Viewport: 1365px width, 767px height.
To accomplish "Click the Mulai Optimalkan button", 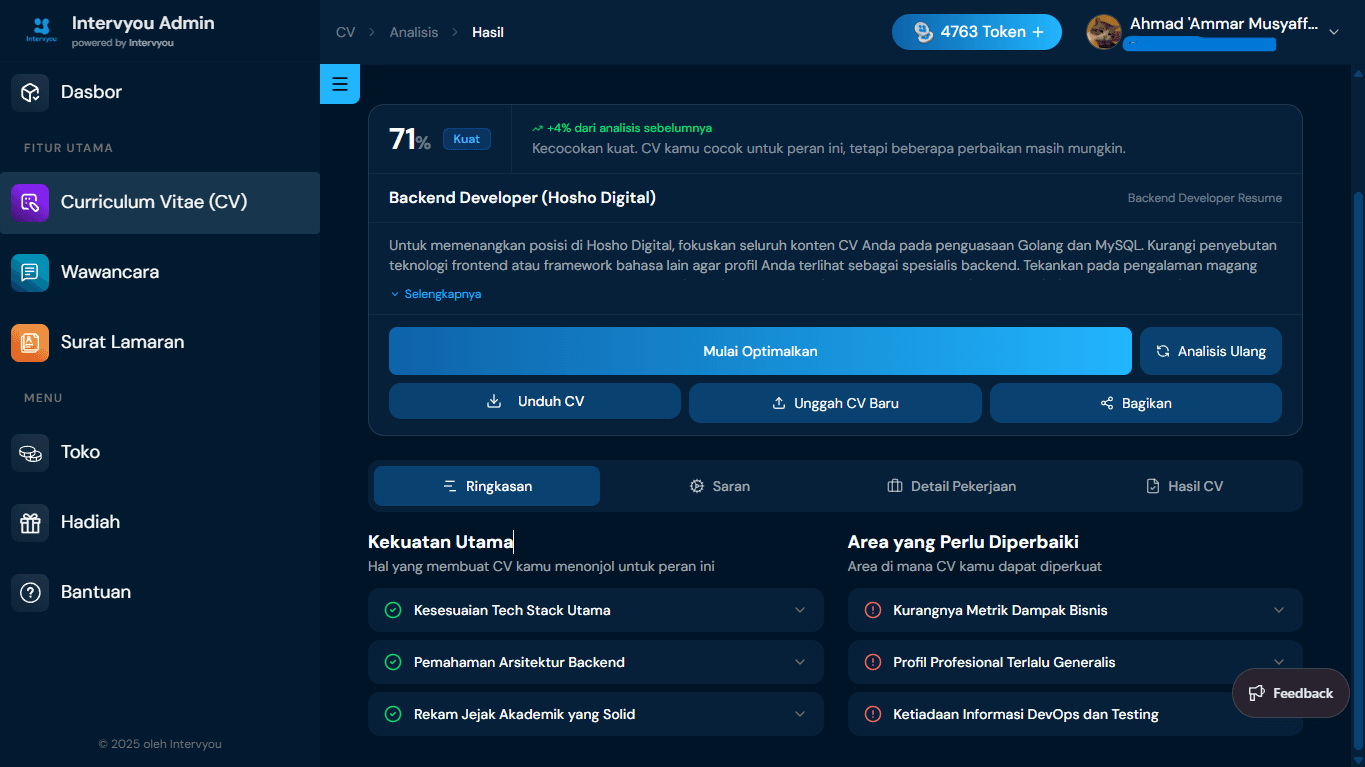I will point(760,351).
